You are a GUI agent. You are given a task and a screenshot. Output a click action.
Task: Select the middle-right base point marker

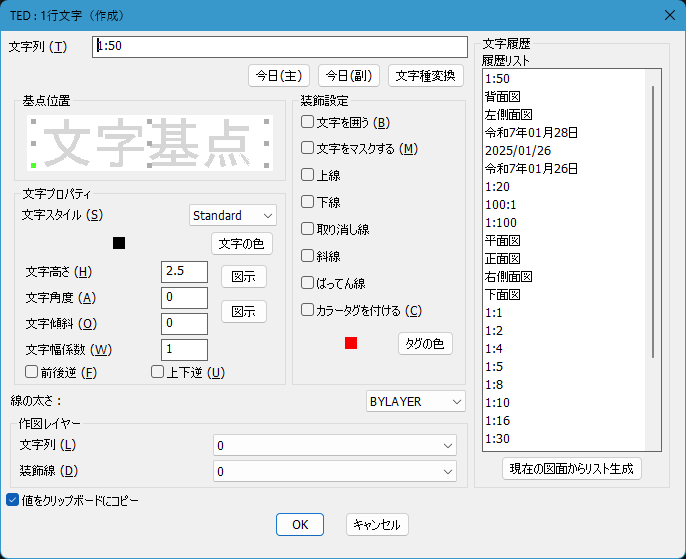(x=266, y=143)
